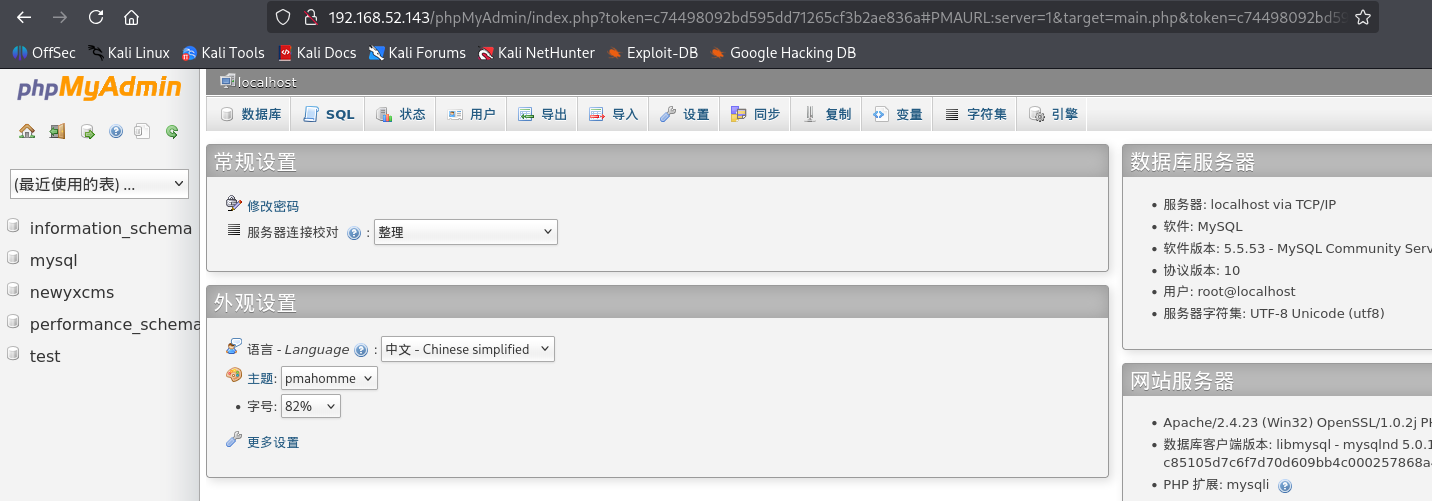Click help icon next to 服务器连接校对
This screenshot has height=501, width=1432.
coord(354,233)
